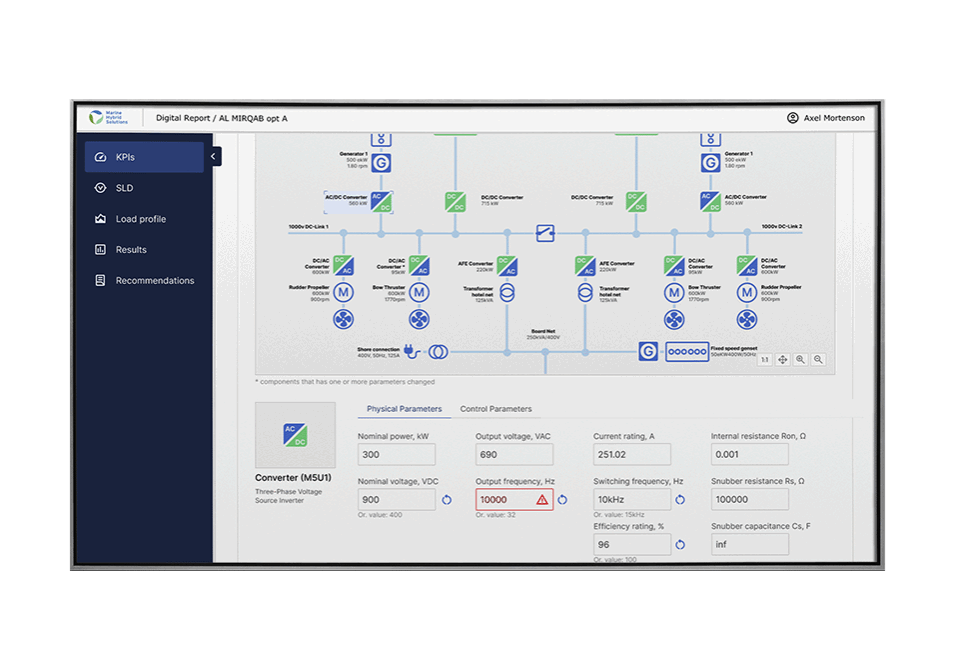Viewport: 953px width, 667px height.
Task: Reset the Output frequency value with circular arrow
Action: (562, 500)
